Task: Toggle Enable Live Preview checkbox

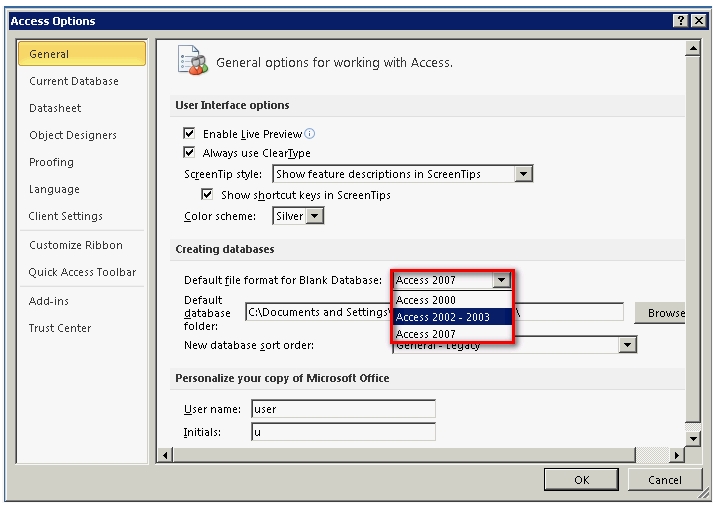Action: tap(189, 133)
